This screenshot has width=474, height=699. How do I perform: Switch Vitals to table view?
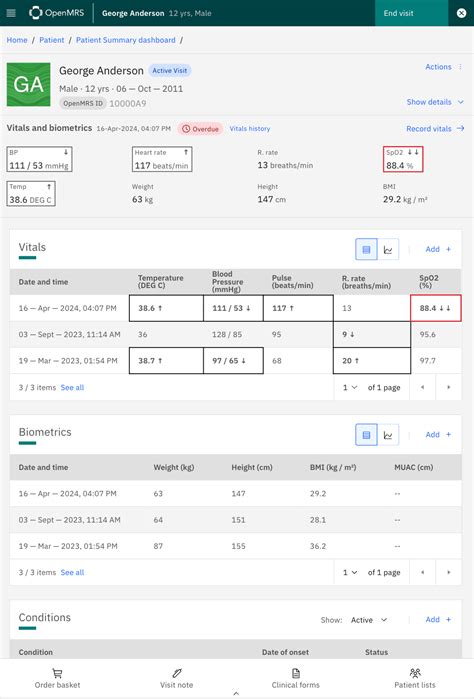point(366,249)
